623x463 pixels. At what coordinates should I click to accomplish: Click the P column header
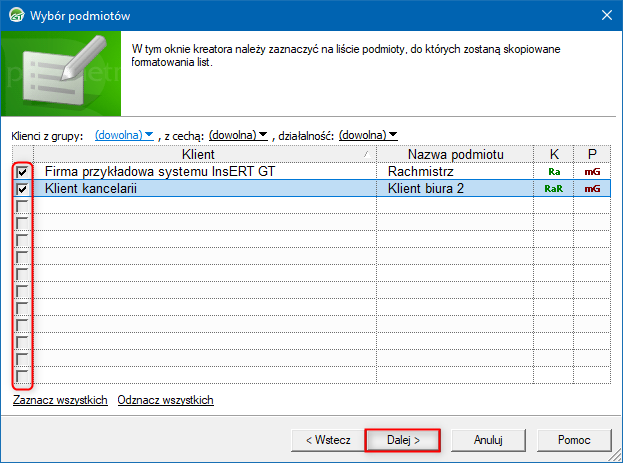pyautogui.click(x=592, y=154)
